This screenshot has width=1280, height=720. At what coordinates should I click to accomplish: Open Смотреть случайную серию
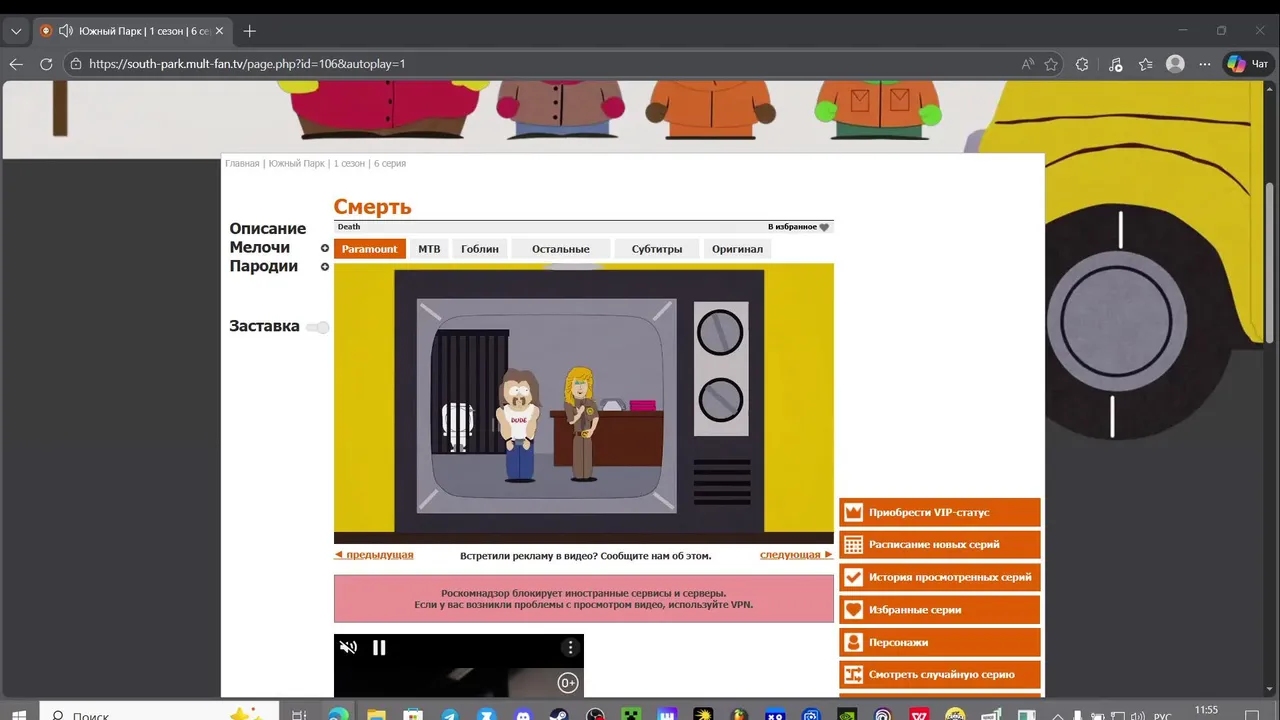click(x=940, y=675)
